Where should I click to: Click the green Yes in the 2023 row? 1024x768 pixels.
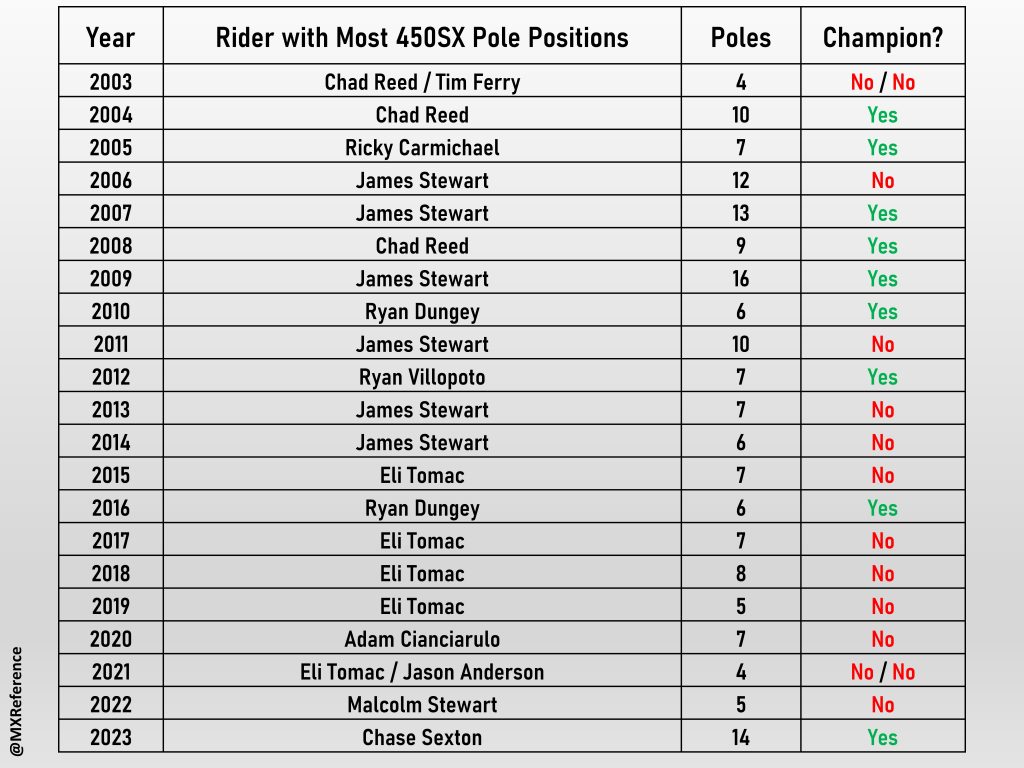click(x=882, y=738)
